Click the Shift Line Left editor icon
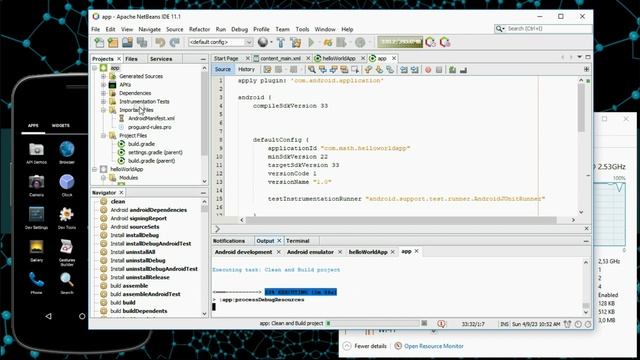 point(404,70)
